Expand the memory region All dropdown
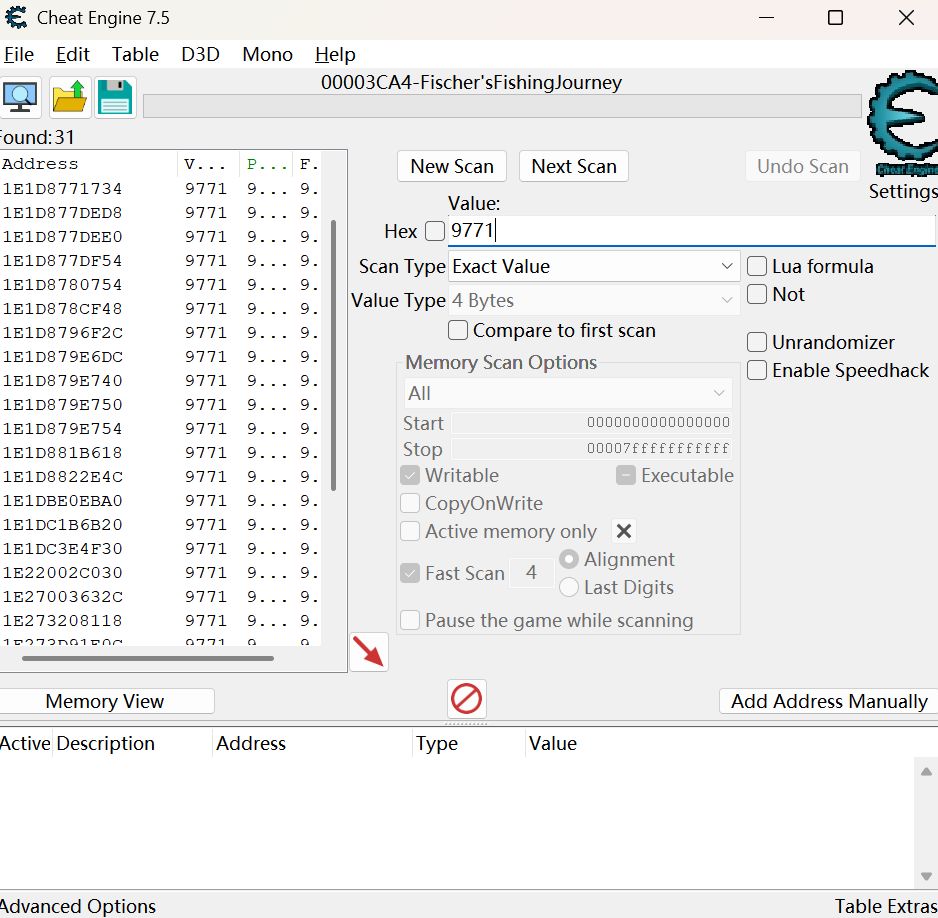Viewport: 938px width, 918px height. pyautogui.click(x=568, y=394)
